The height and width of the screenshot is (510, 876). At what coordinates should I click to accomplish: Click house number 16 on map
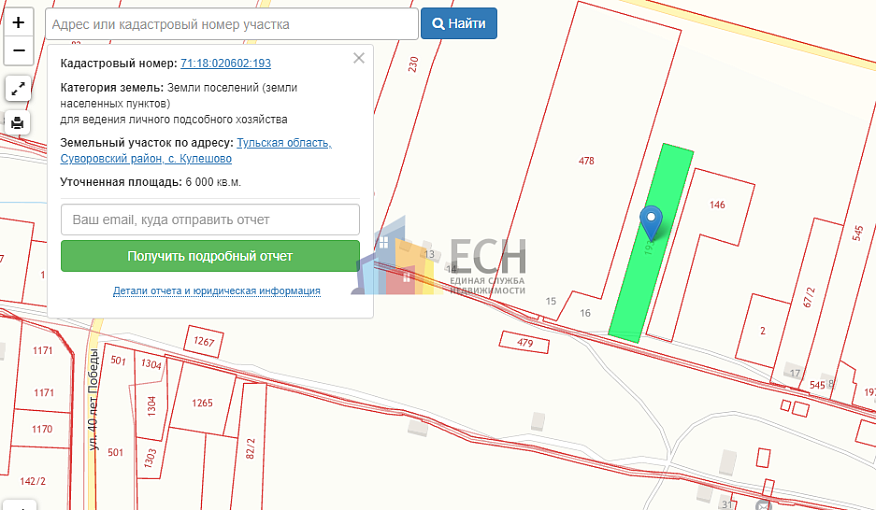click(585, 313)
